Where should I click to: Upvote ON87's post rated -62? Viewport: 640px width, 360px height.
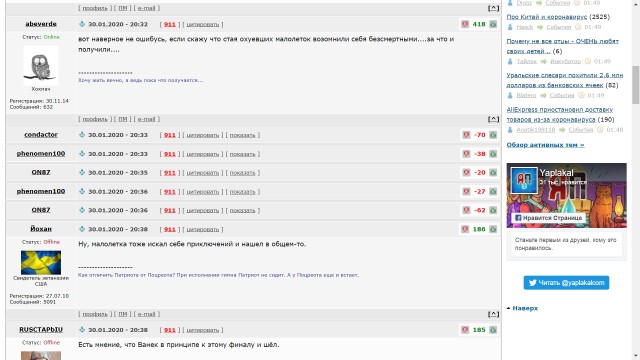(493, 210)
